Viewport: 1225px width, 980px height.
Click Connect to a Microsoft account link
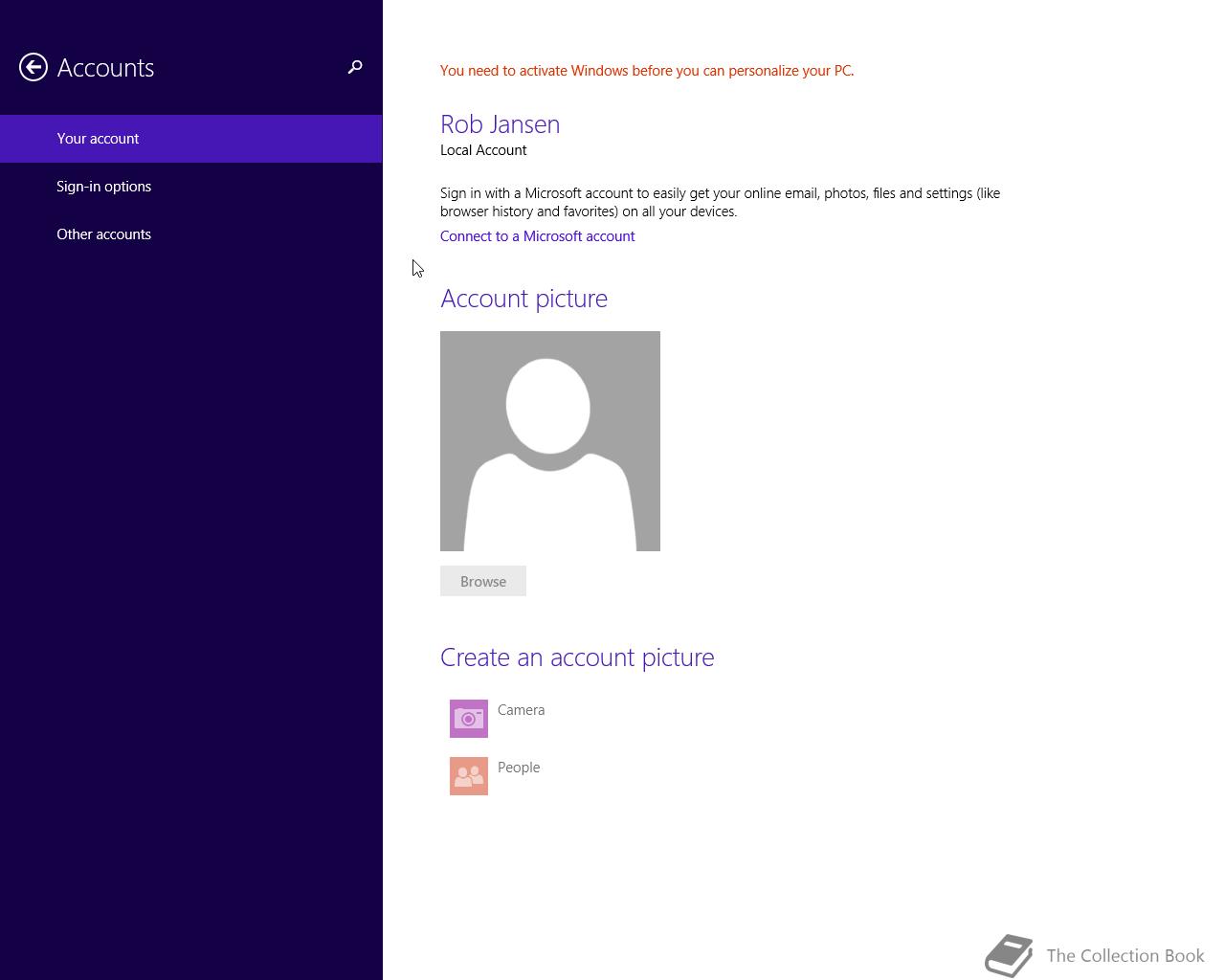[537, 236]
